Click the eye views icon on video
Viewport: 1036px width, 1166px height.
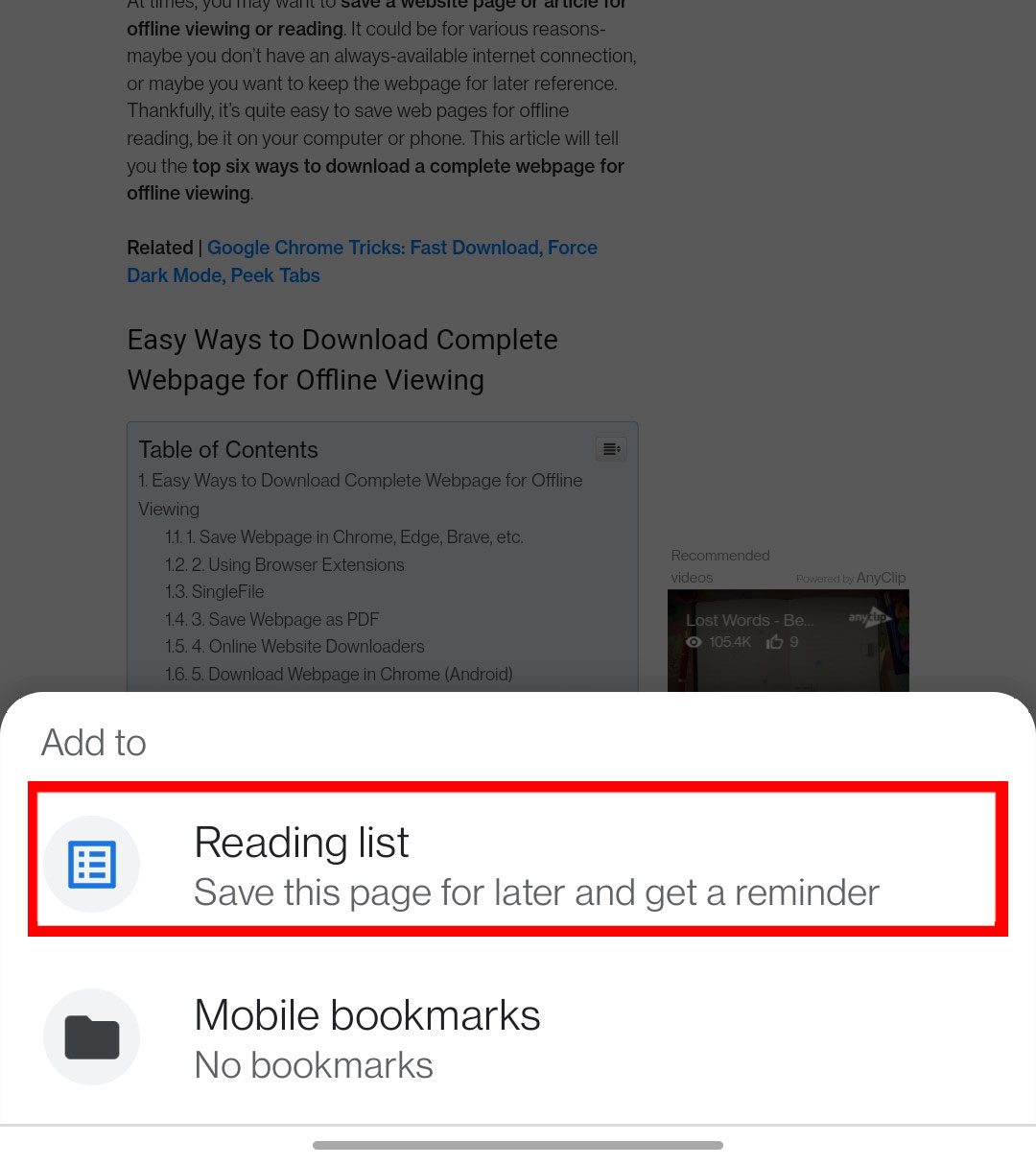coord(694,642)
